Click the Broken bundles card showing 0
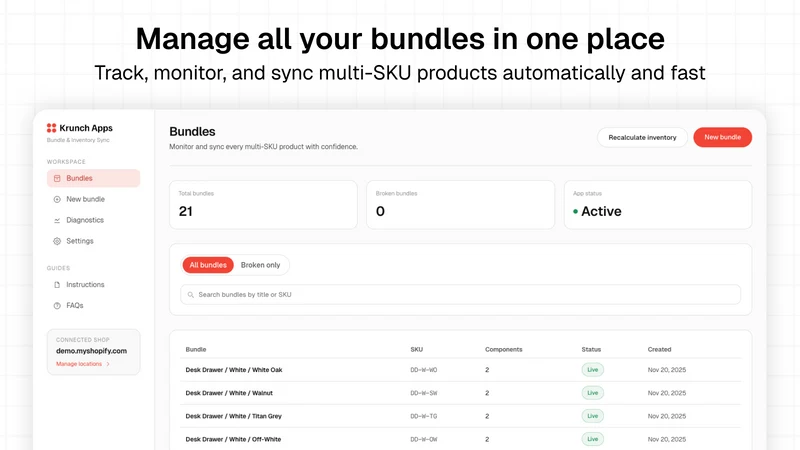 [461, 205]
